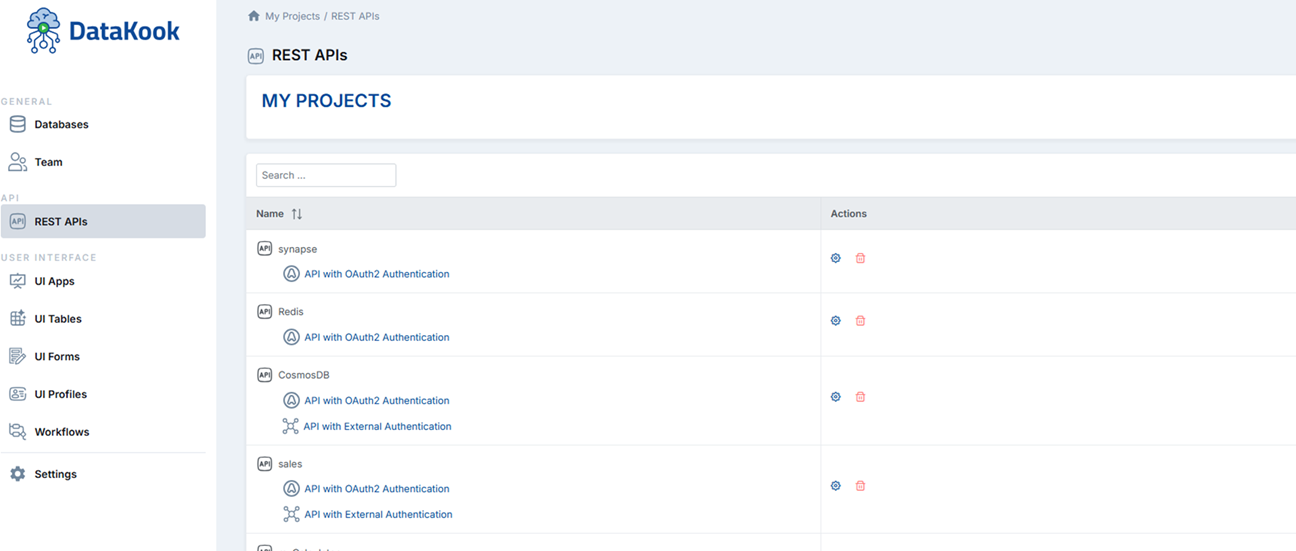Click External Authentication node icon under sales

coord(291,514)
